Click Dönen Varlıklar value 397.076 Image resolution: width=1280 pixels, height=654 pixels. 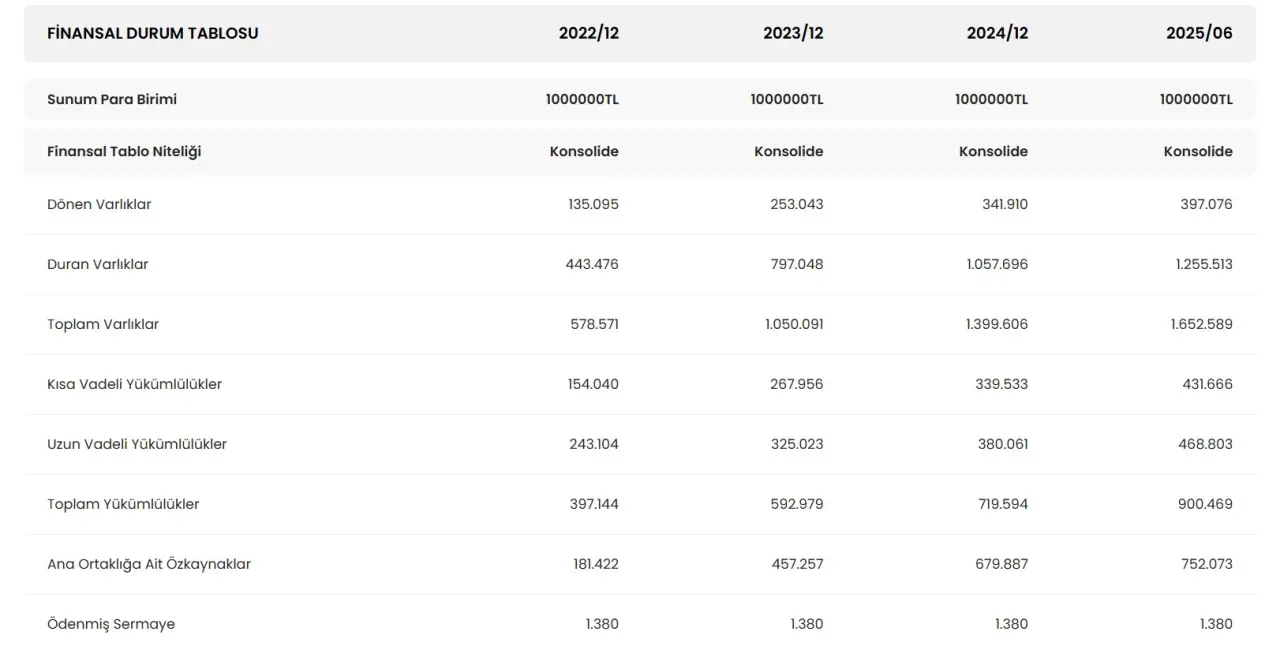tap(1206, 204)
